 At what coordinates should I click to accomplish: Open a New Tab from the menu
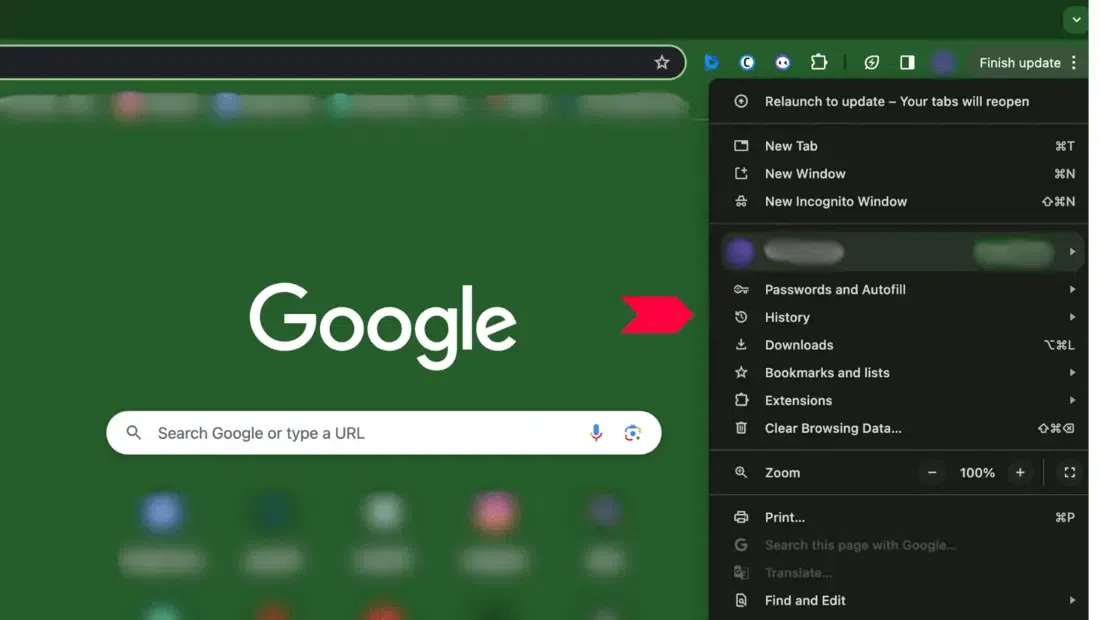(899, 146)
